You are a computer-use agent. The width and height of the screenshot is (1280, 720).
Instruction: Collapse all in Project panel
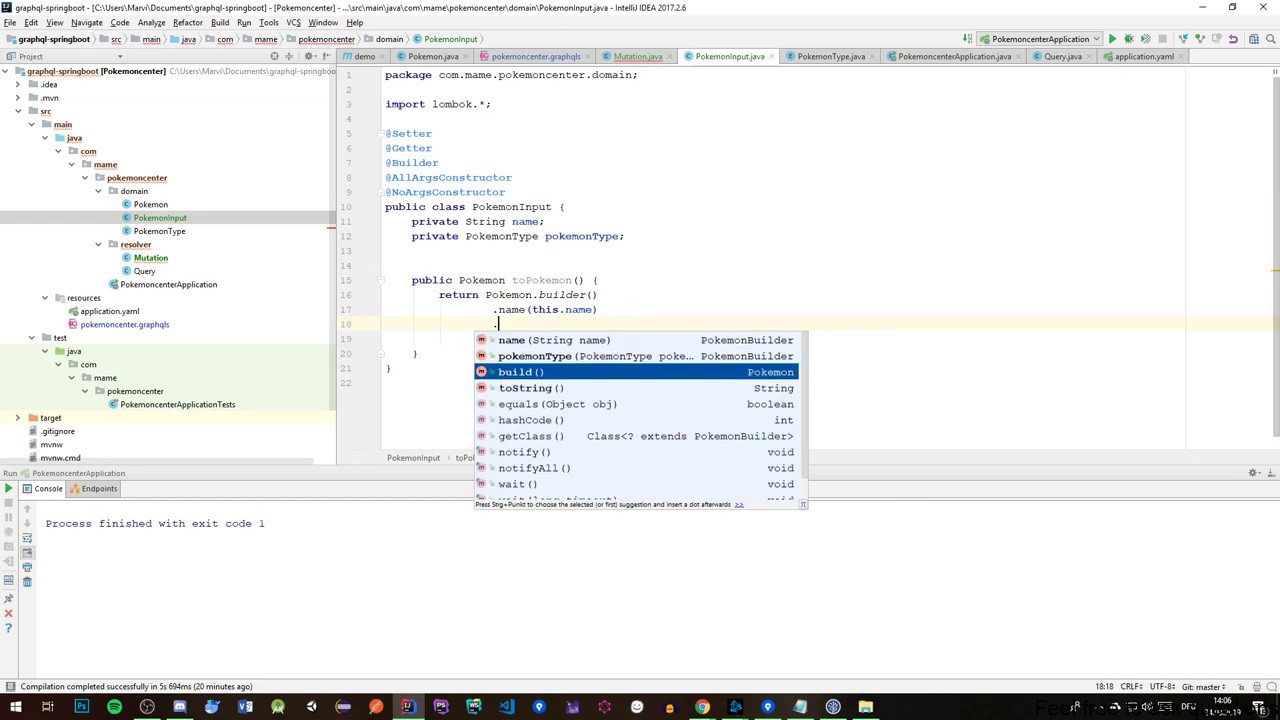291,56
